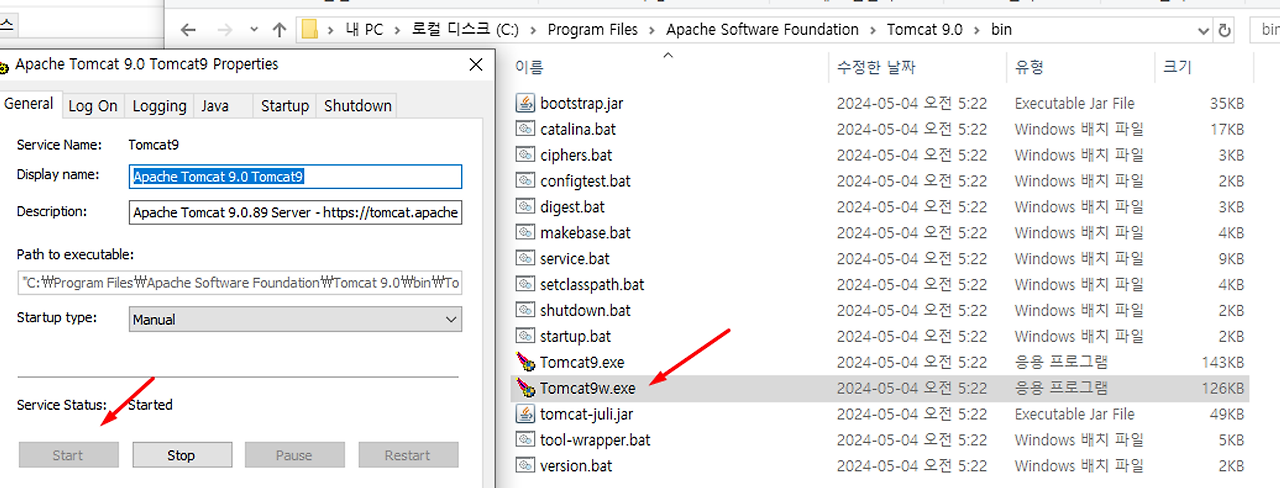Click the ciphers.bat file icon

pos(526,155)
